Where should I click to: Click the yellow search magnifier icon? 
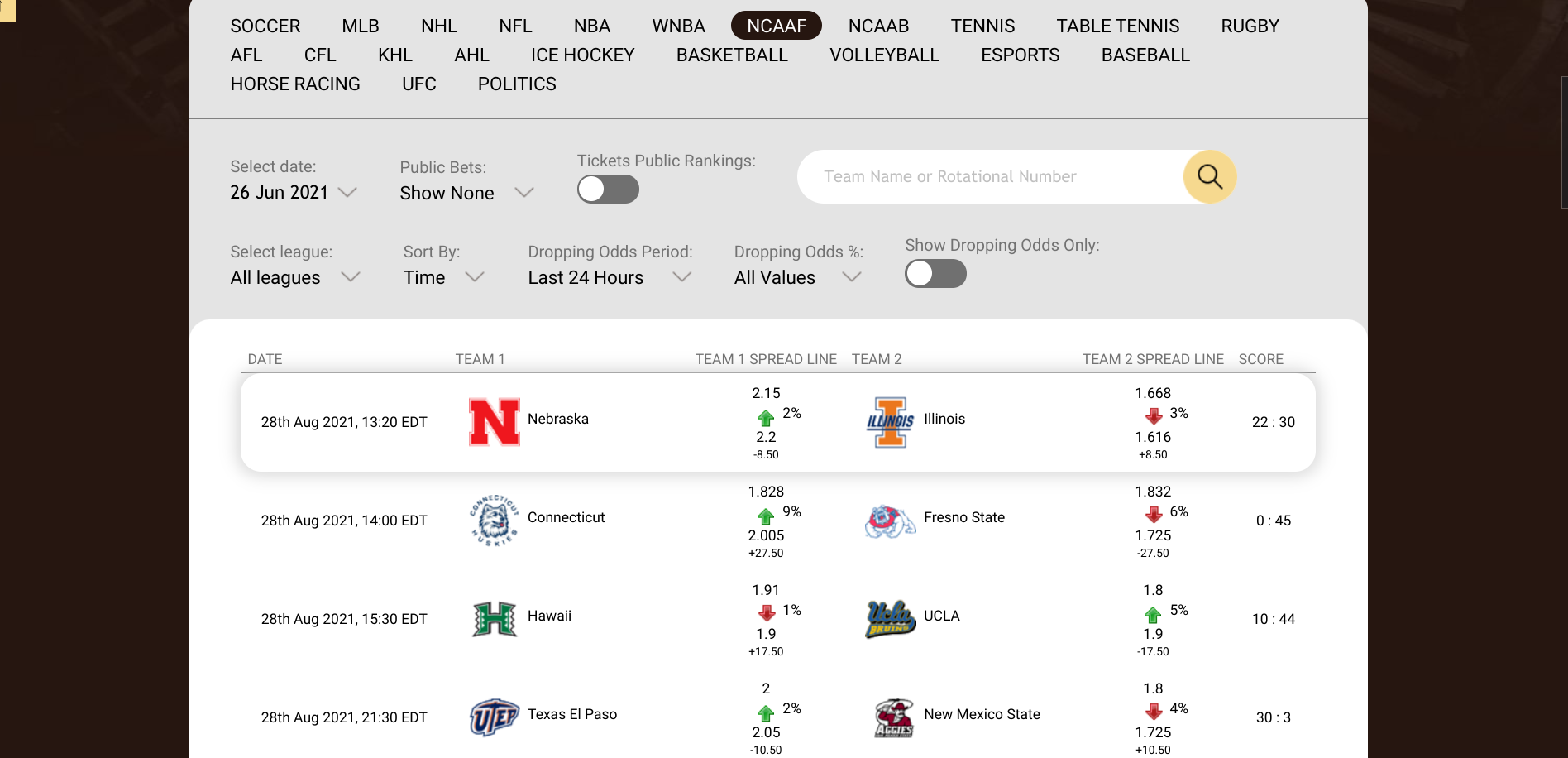pyautogui.click(x=1209, y=176)
